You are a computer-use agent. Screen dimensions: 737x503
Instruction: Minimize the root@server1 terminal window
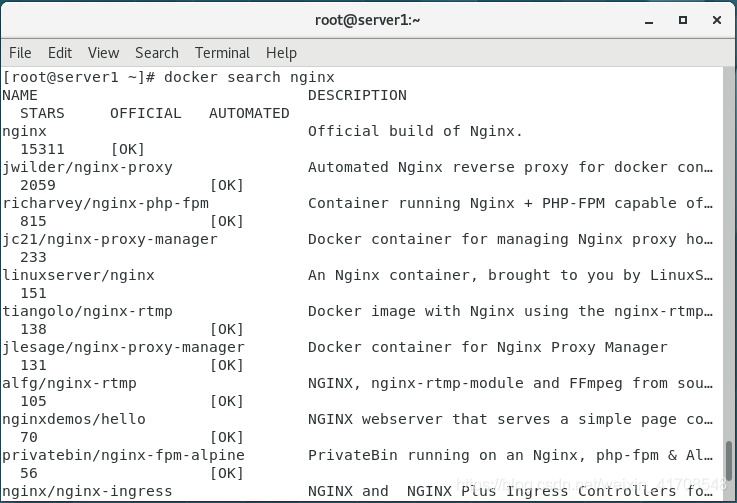coord(649,20)
